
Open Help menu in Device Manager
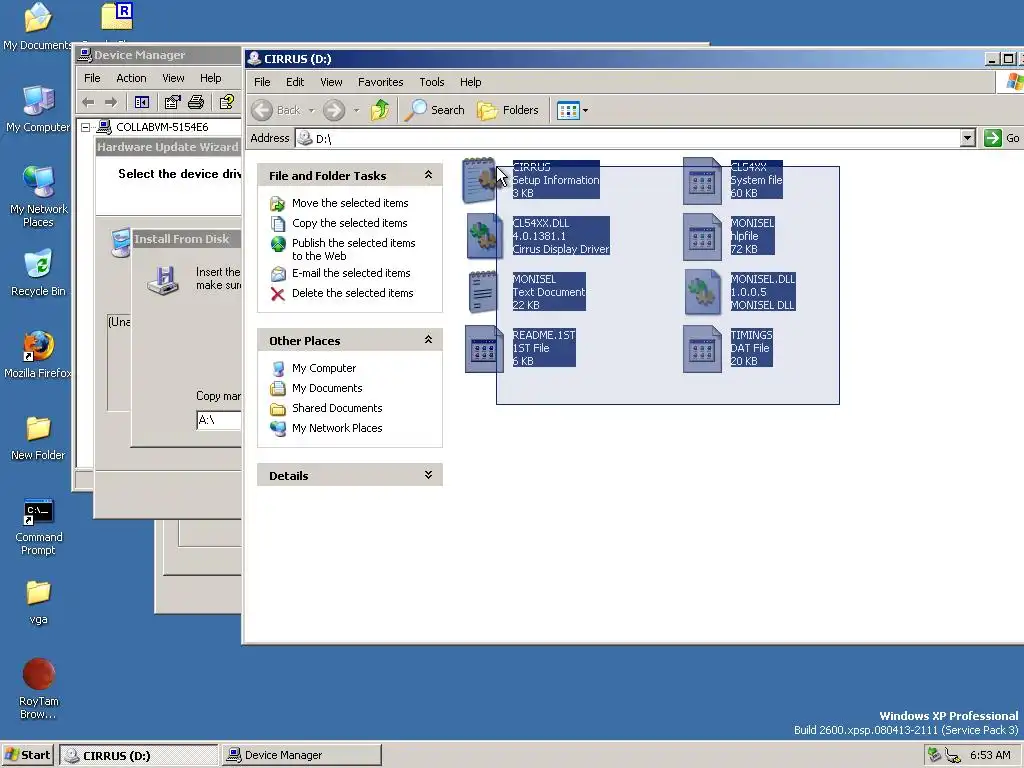[210, 78]
